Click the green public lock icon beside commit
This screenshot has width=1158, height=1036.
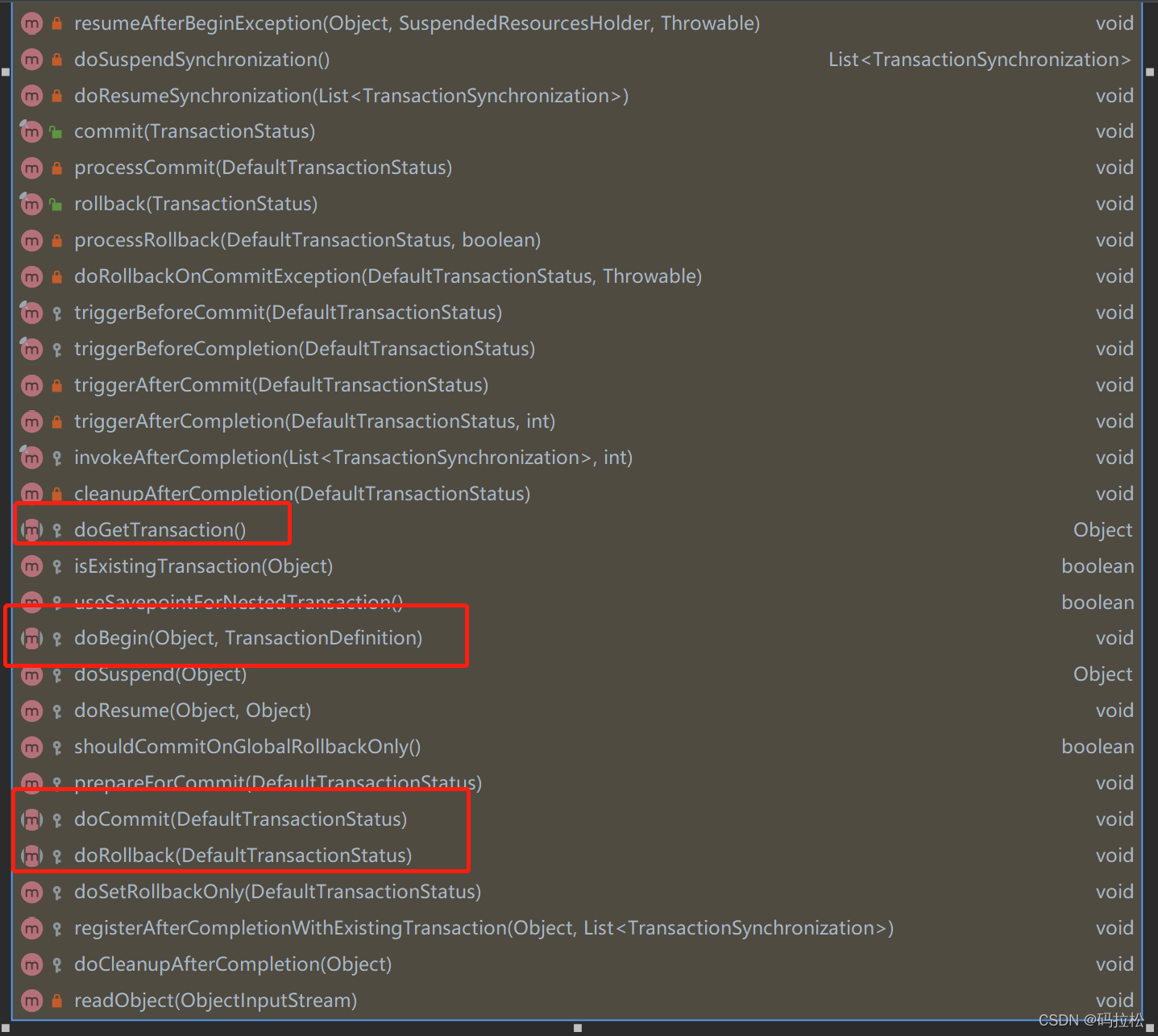pos(56,132)
